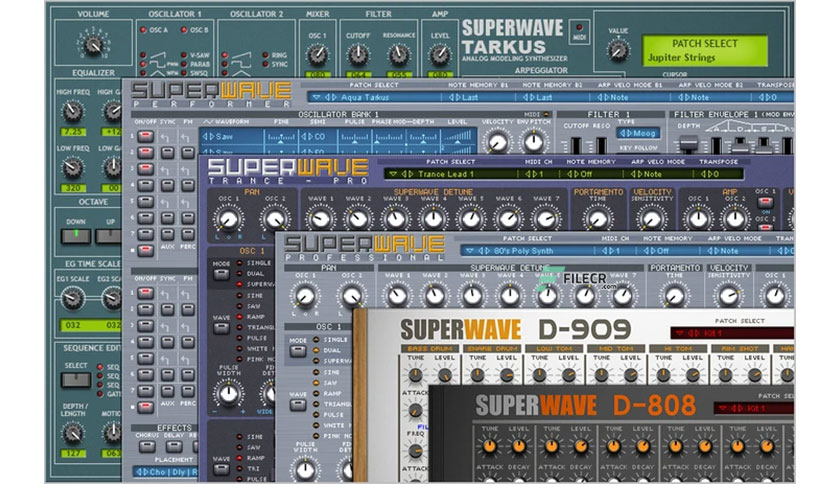
Task: Click the Bass Drum Tune knob on D-909
Action: tap(415, 375)
